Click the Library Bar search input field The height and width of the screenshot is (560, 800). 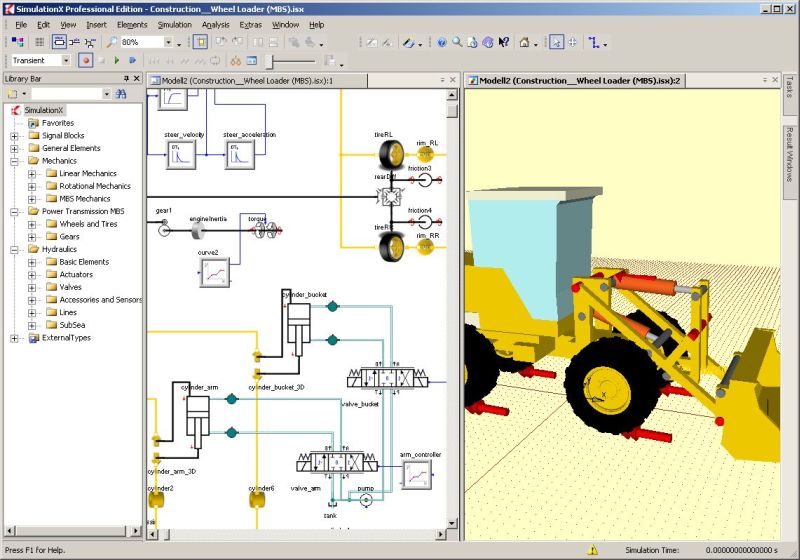[x=67, y=94]
